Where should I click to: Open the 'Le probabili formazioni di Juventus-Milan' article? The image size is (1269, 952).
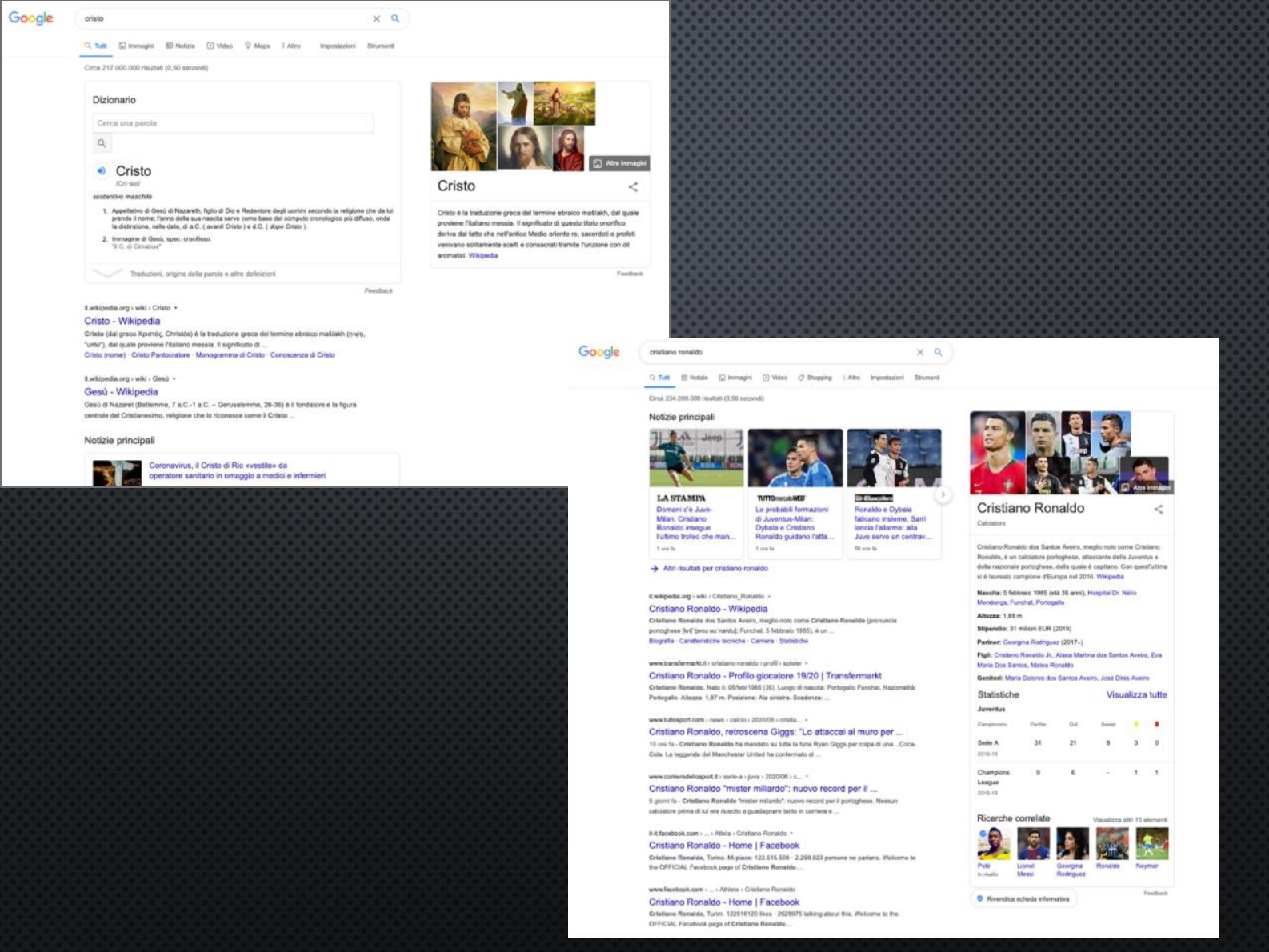(x=795, y=523)
